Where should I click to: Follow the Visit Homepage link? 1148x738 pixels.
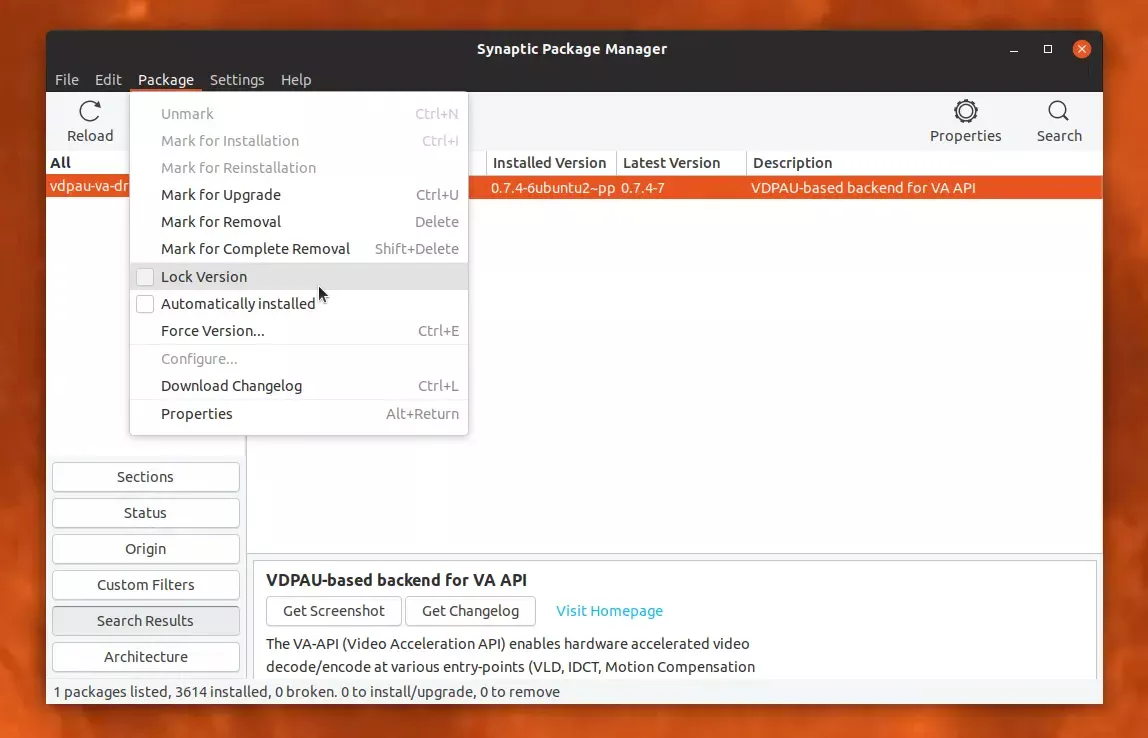(x=609, y=611)
